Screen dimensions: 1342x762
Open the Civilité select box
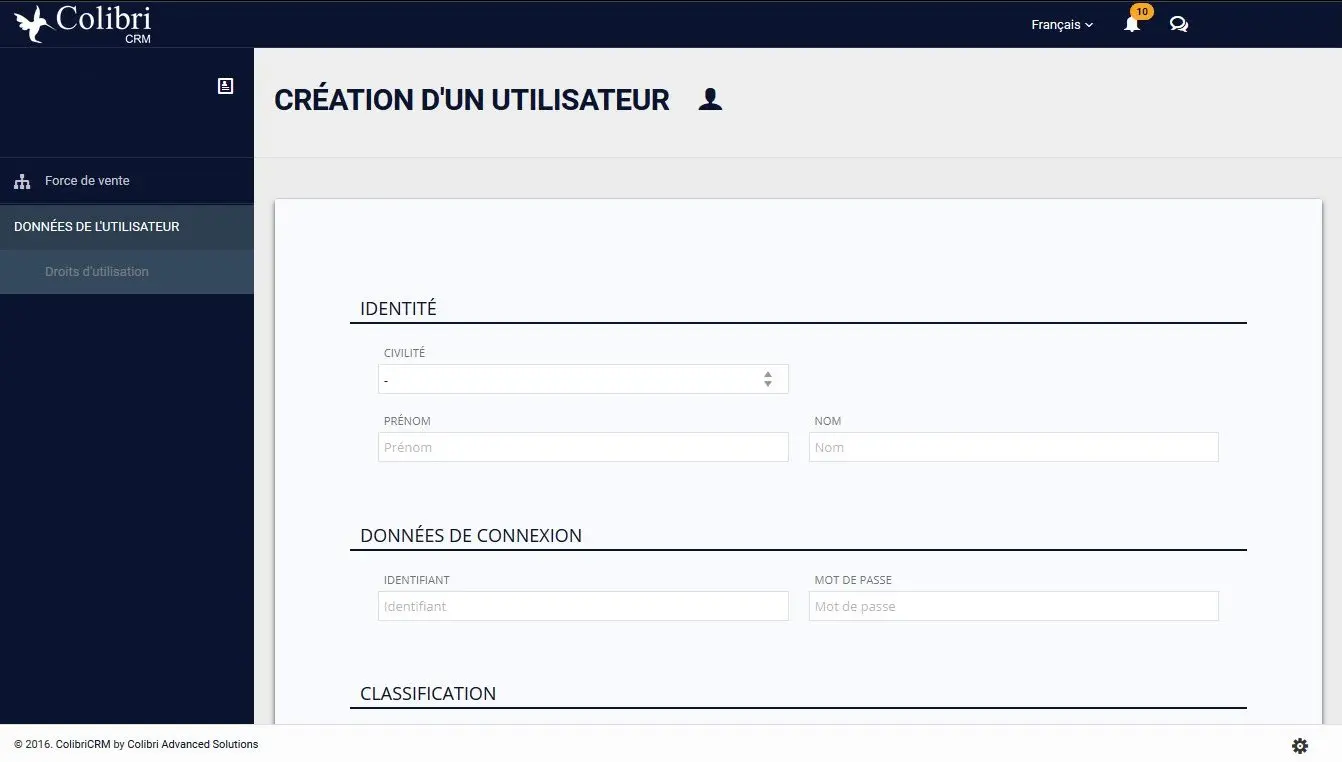coord(583,380)
